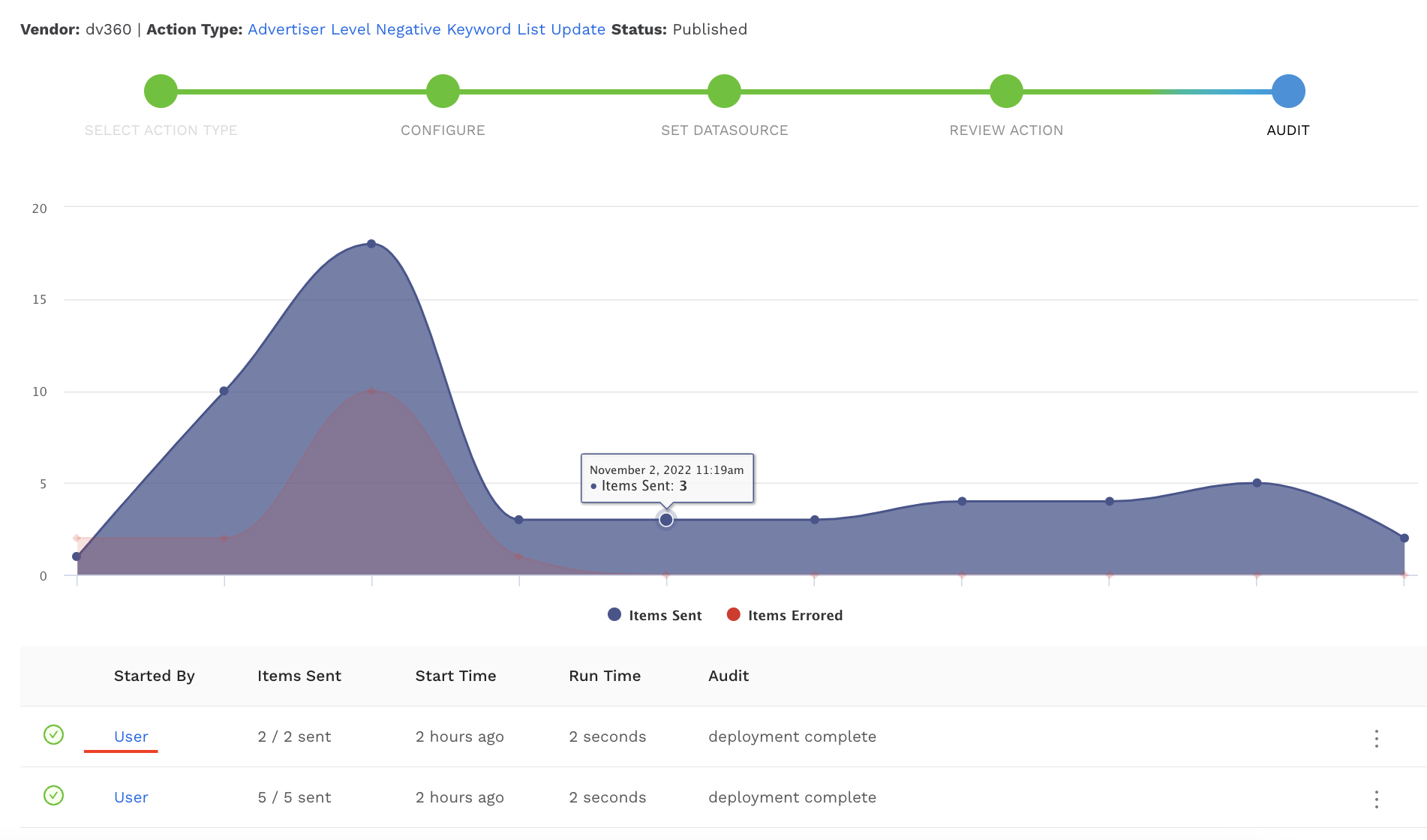The image size is (1427, 840).
Task: Click the peak data point at 18 items sent
Action: [371, 244]
